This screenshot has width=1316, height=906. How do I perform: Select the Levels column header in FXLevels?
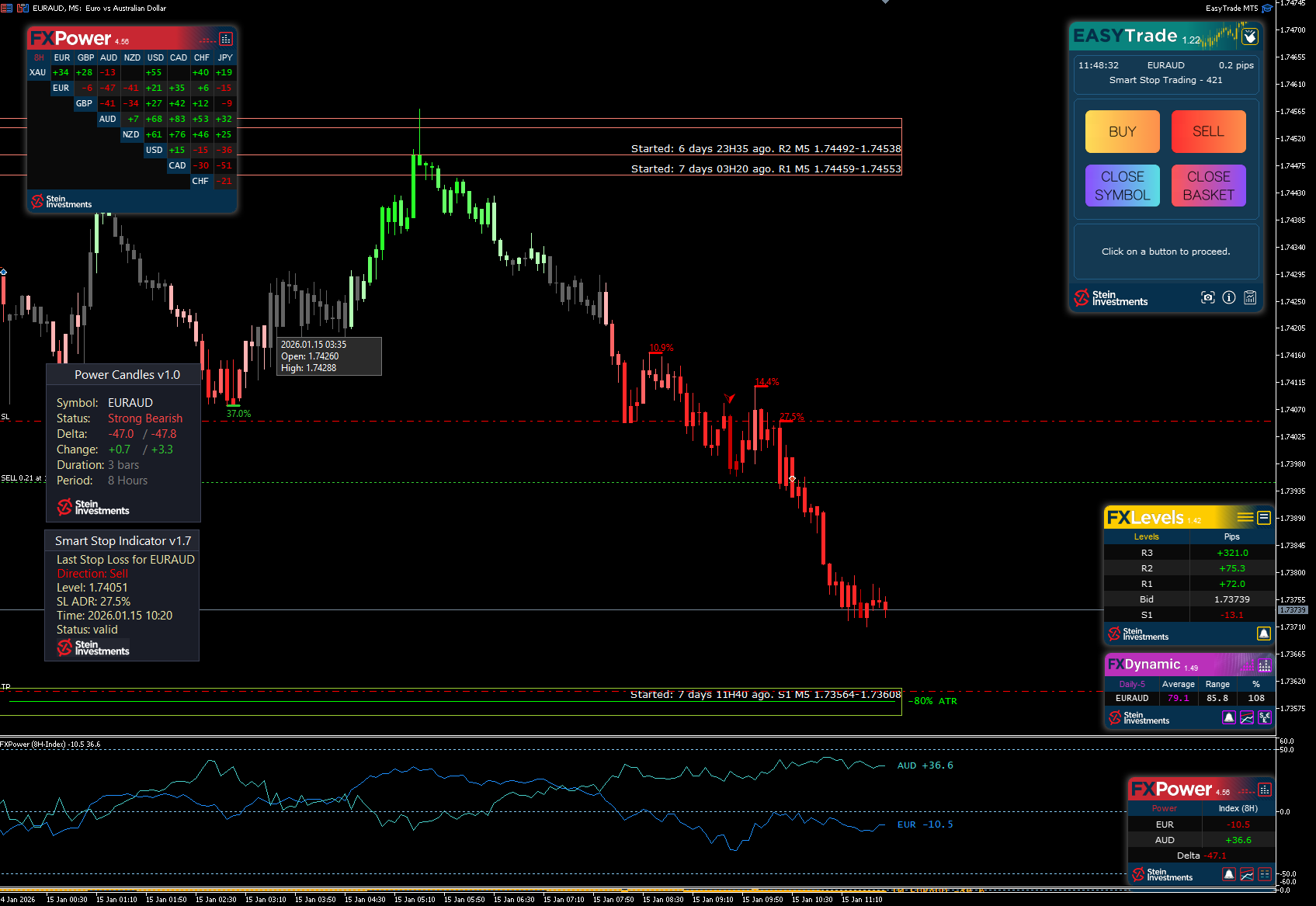1146,536
